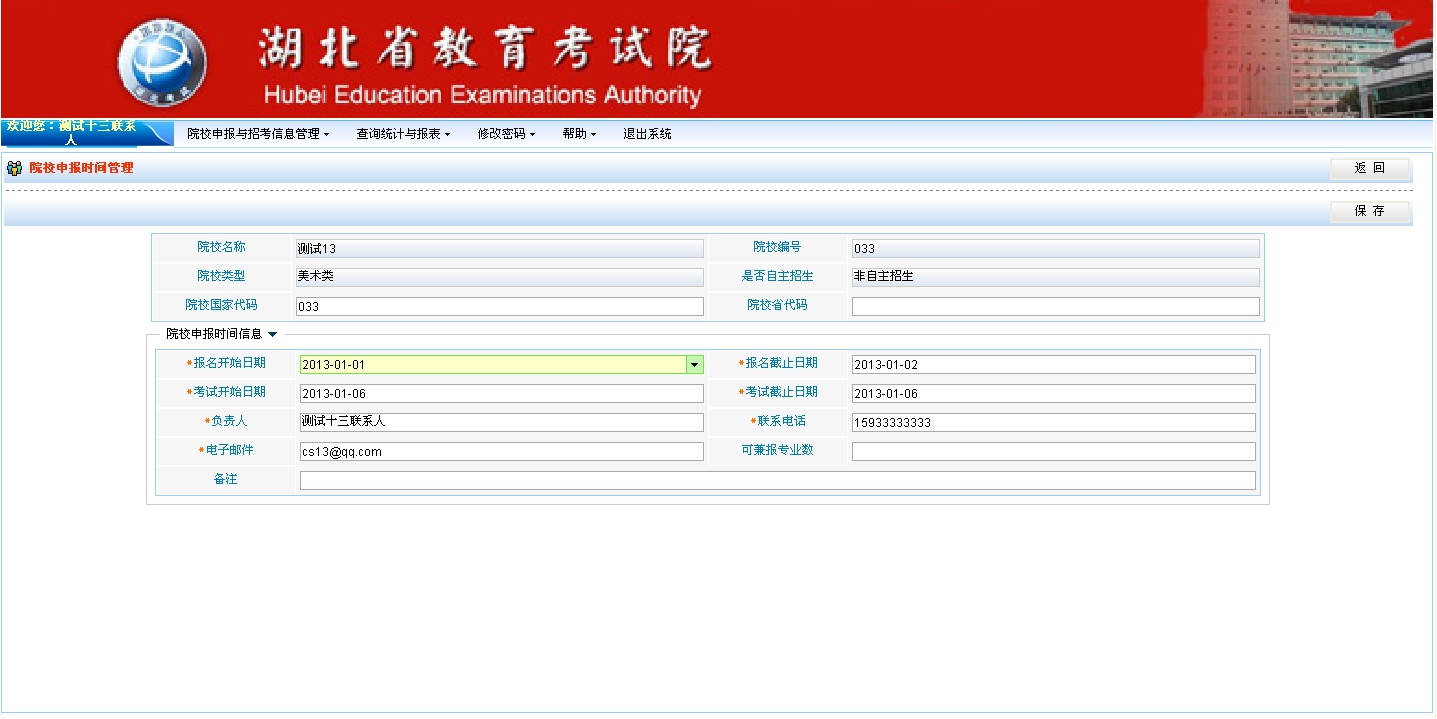
Task: Focus the empty 院校省代码 field
Action: [1055, 306]
